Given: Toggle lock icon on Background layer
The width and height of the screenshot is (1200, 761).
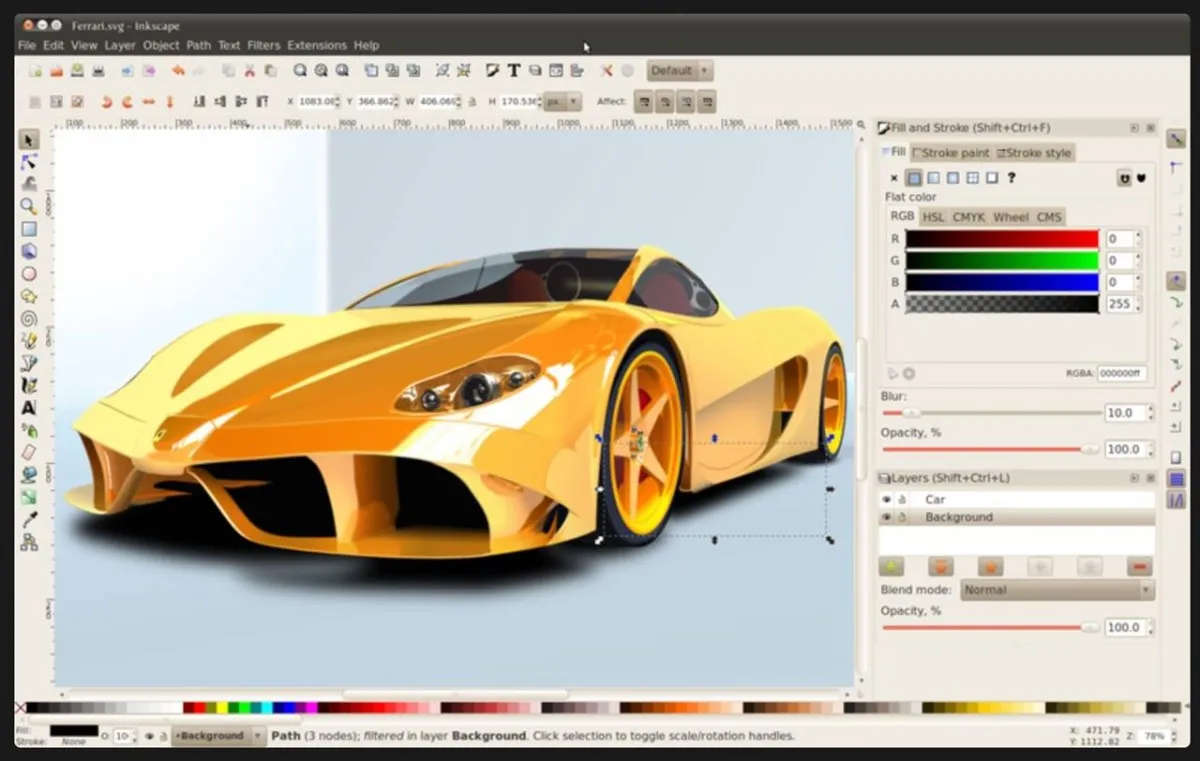Looking at the screenshot, I should [x=902, y=517].
